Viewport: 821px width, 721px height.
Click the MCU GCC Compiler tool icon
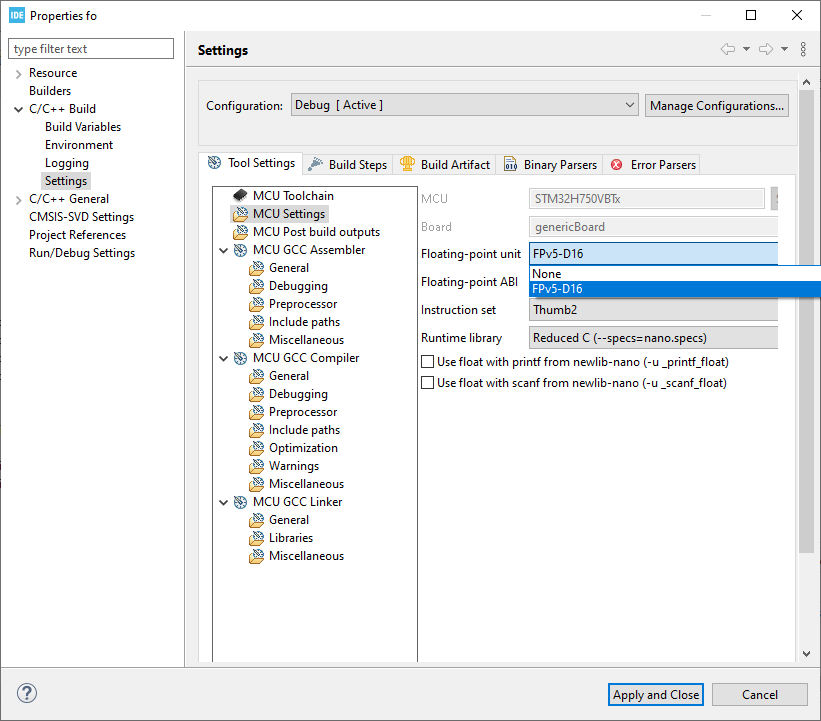[x=240, y=358]
